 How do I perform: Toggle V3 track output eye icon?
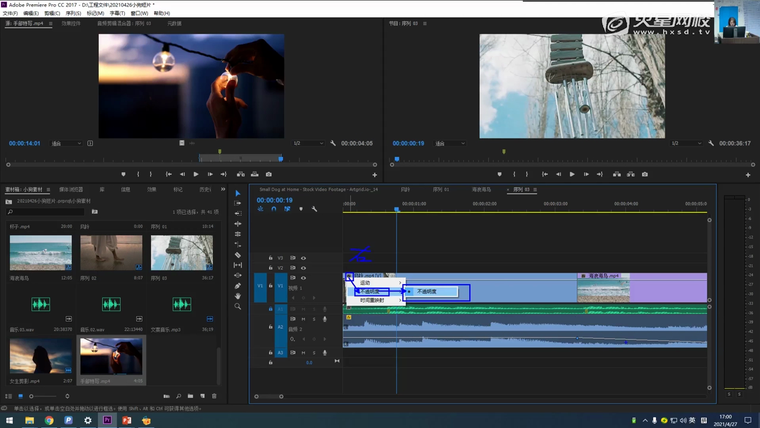304,258
